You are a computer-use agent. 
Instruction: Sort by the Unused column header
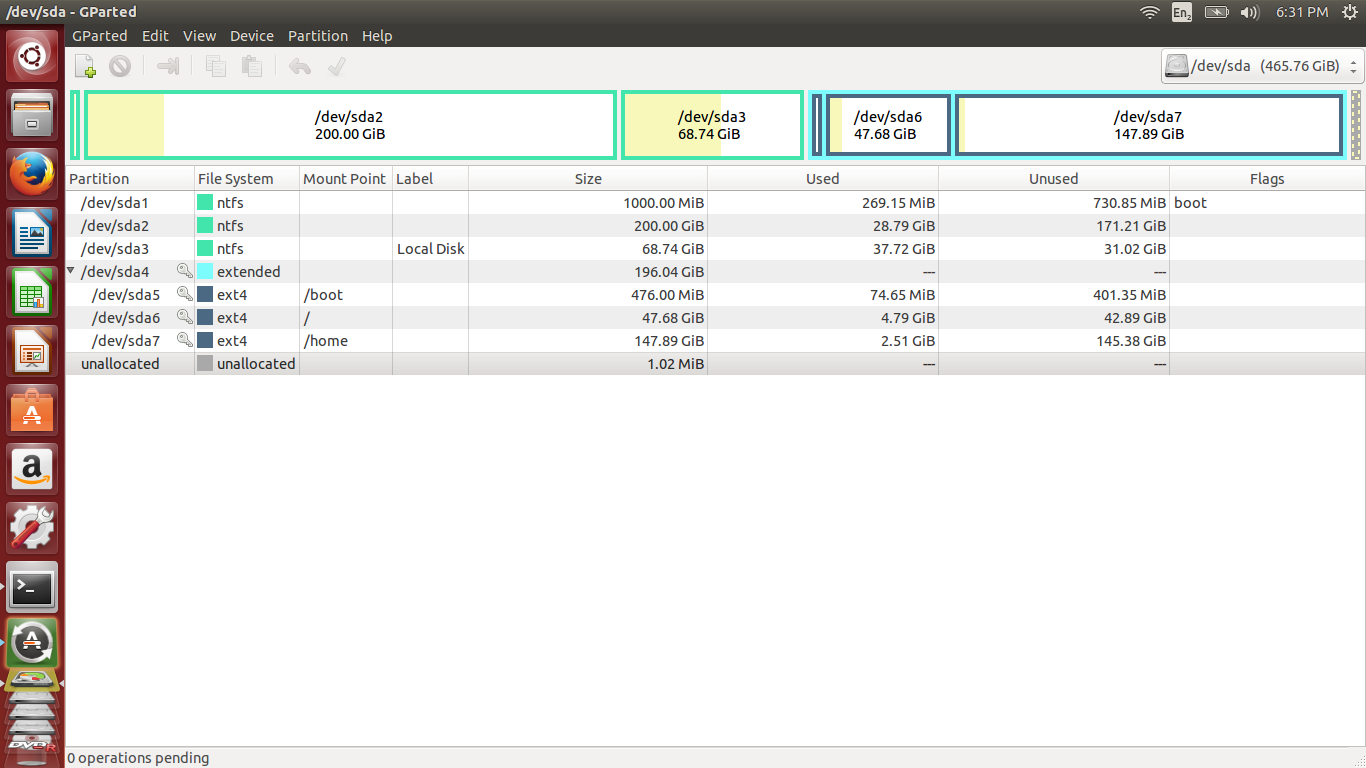[x=1054, y=179]
